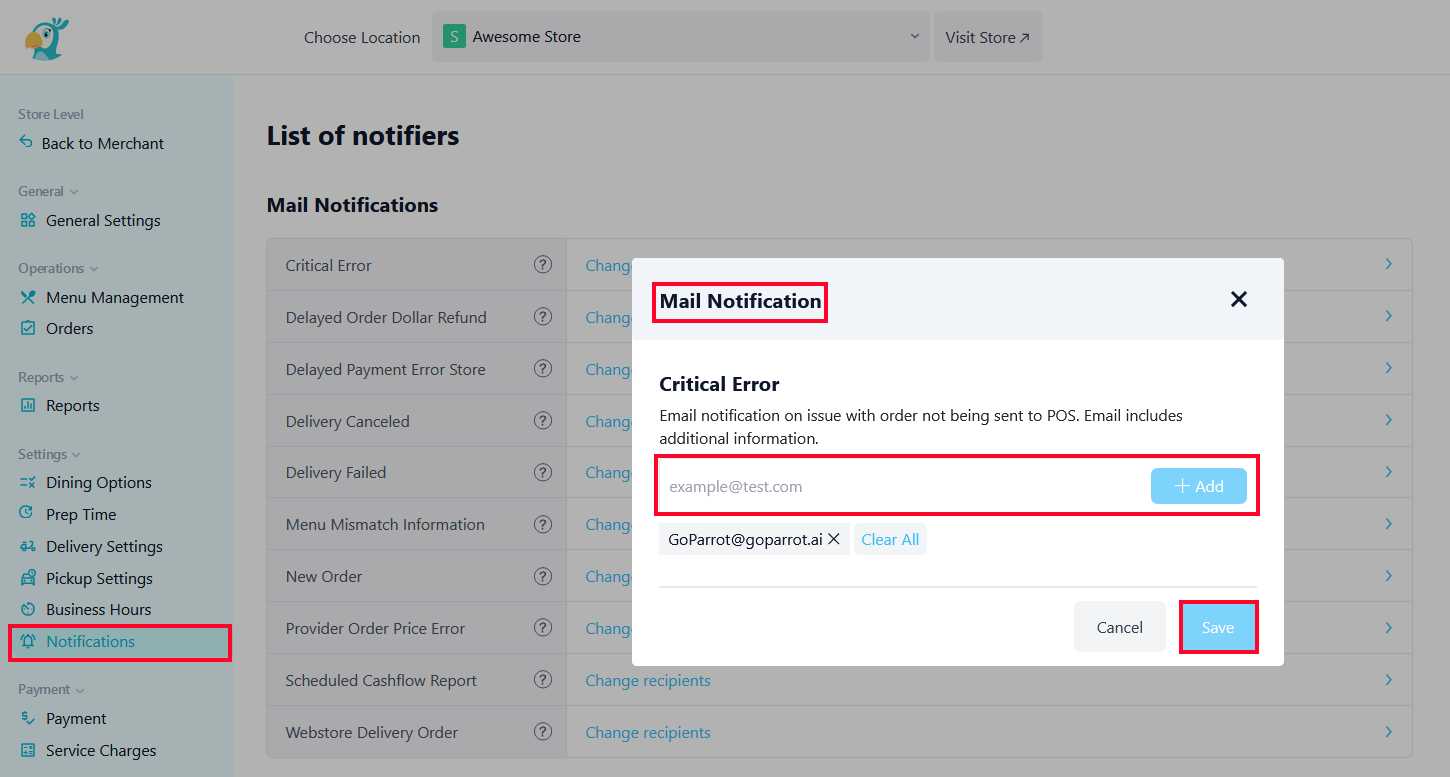The width and height of the screenshot is (1450, 777).
Task: Click the GoParrot parrot logo
Action: point(46,38)
